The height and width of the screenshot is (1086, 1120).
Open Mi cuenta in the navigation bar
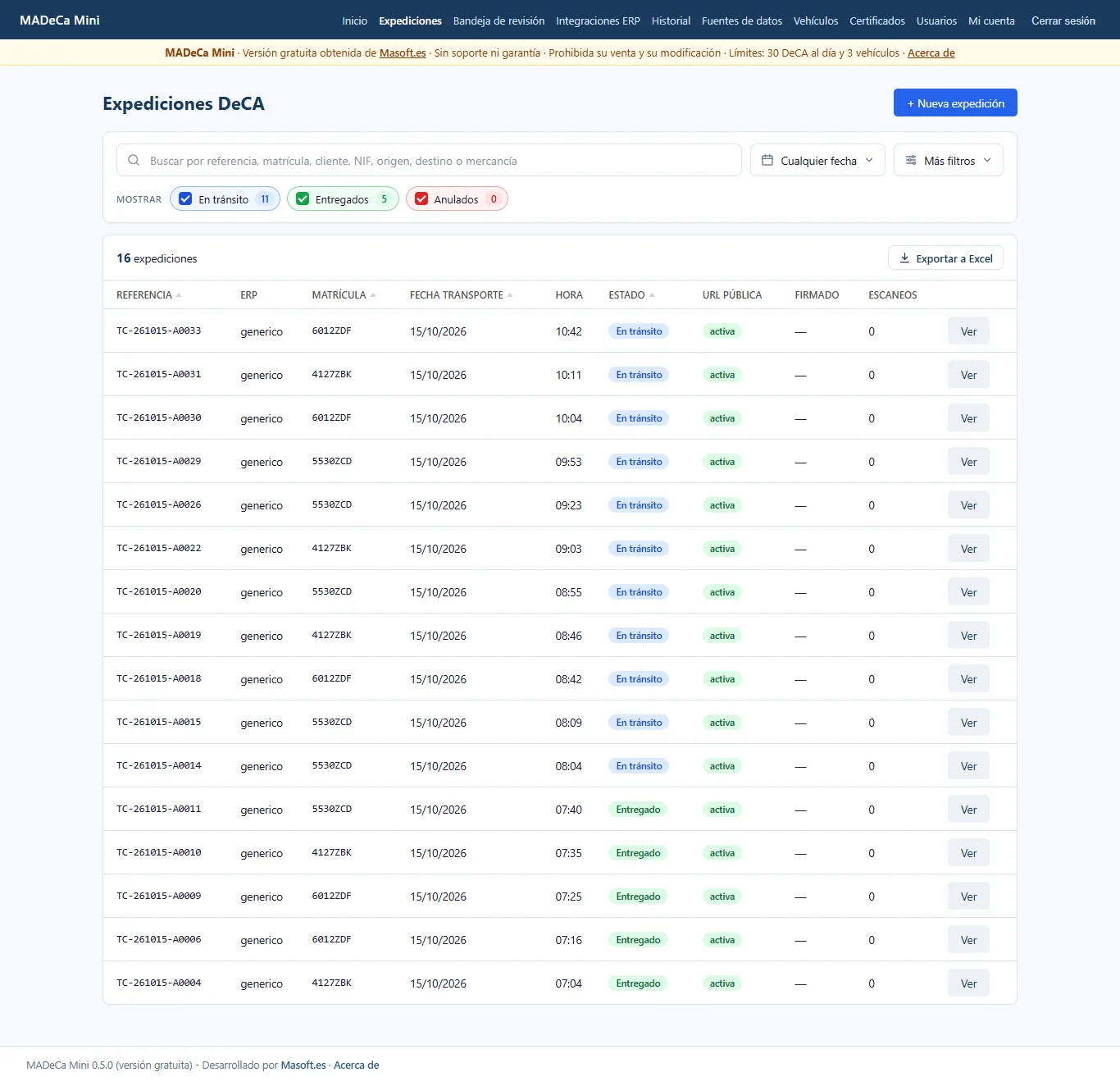tap(991, 21)
